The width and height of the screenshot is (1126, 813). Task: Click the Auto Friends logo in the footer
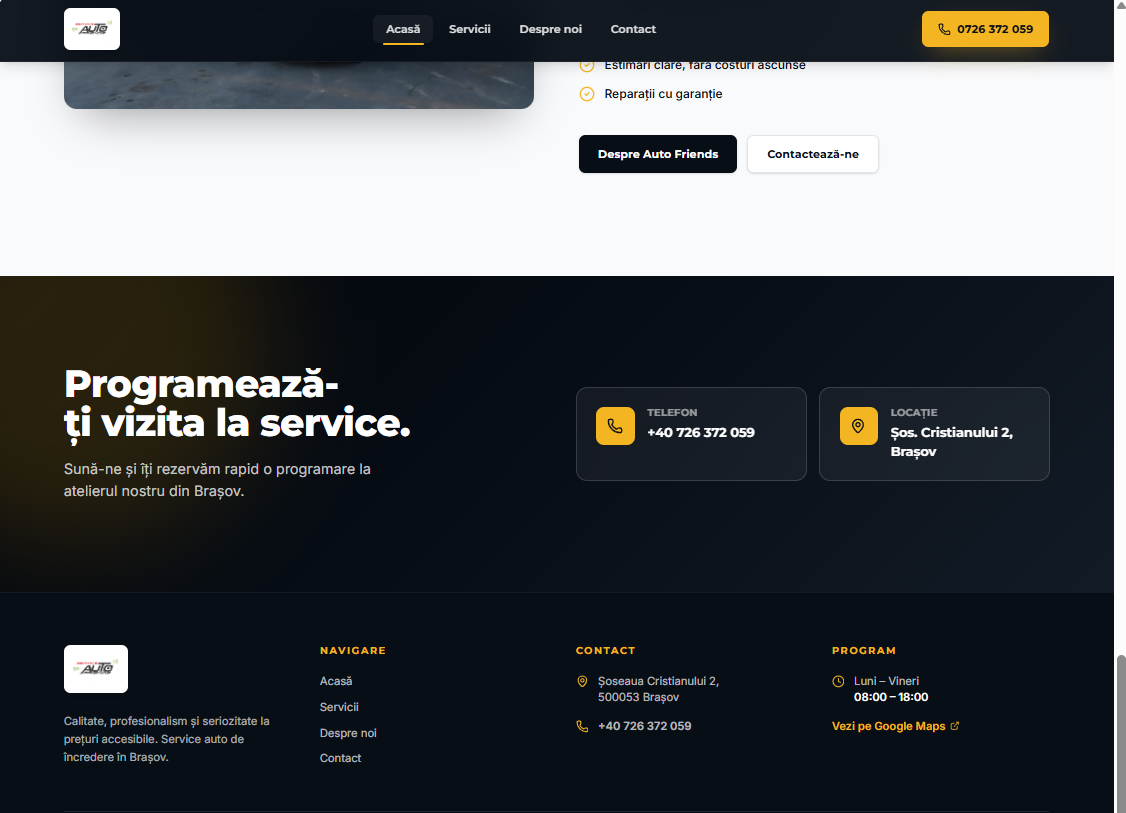point(95,668)
